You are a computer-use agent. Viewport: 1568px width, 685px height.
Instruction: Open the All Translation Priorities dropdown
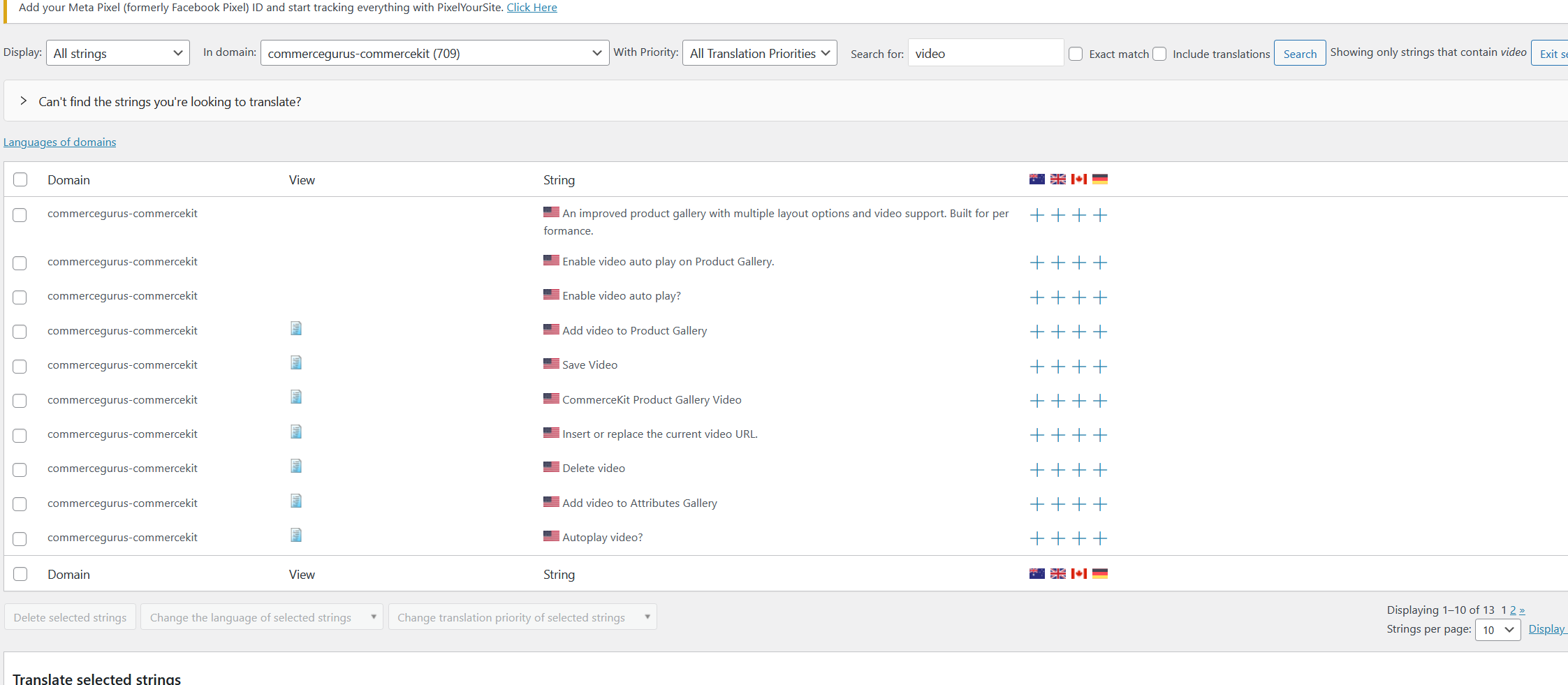[x=759, y=53]
